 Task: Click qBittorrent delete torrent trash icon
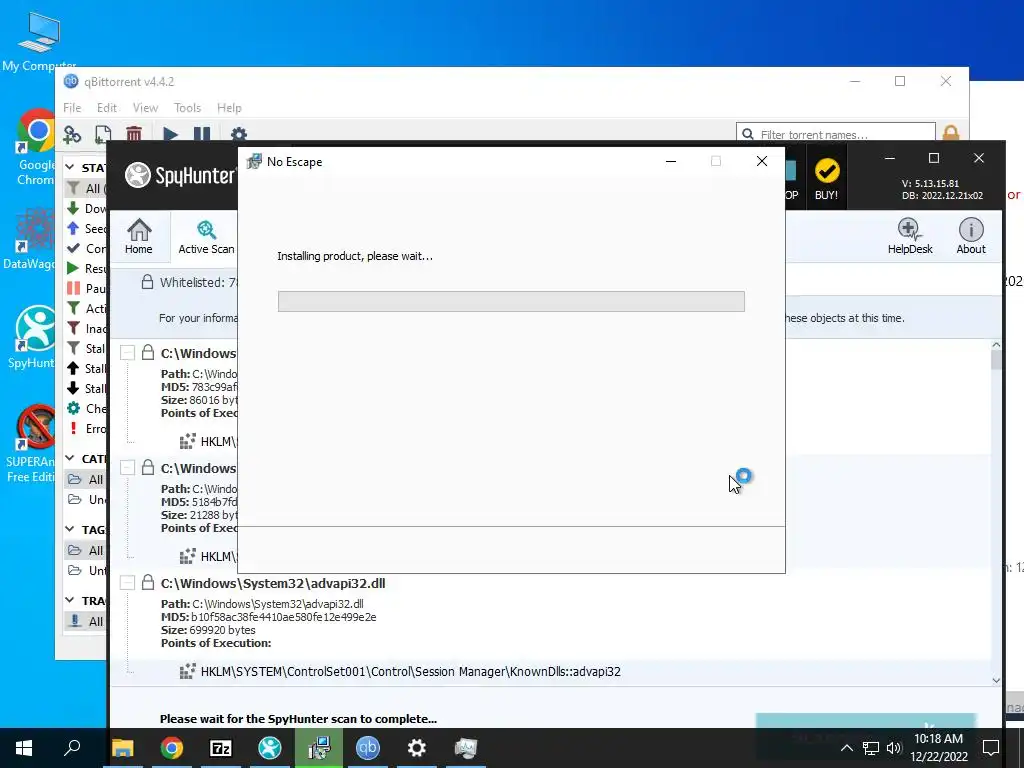tap(134, 135)
